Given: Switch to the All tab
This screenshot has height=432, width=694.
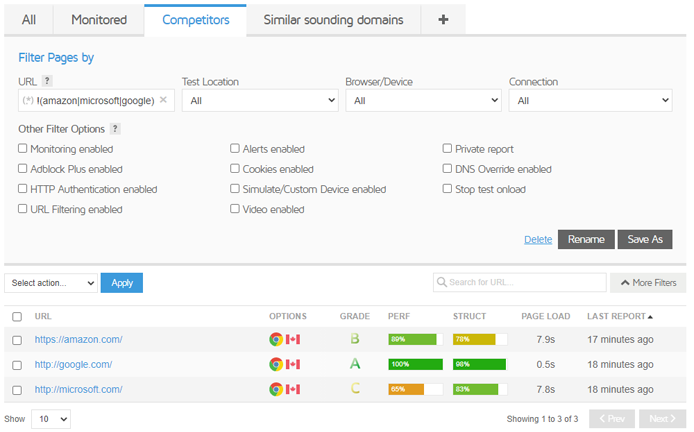Looking at the screenshot, I should pyautogui.click(x=29, y=20).
